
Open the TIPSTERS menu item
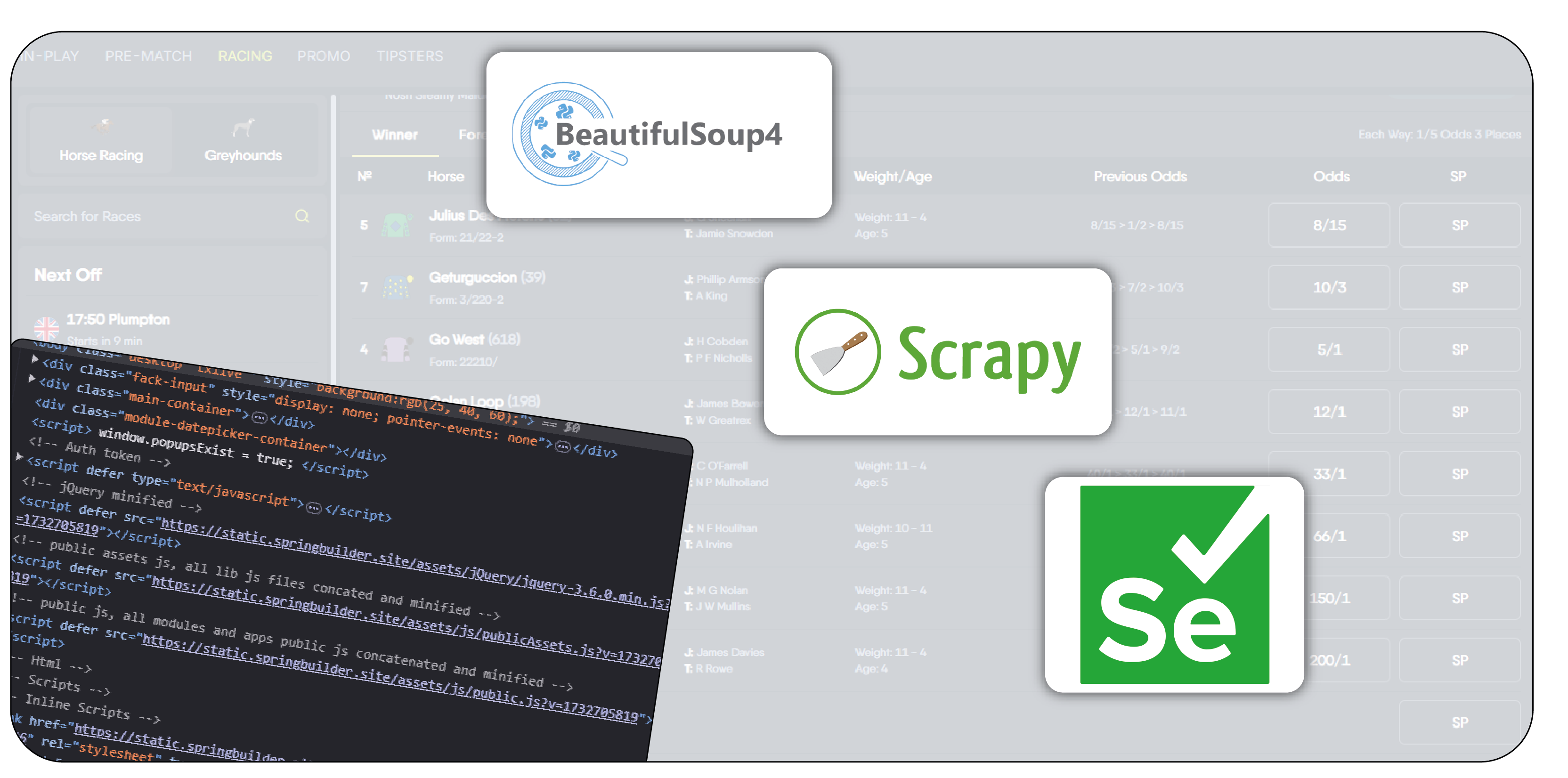pos(409,56)
